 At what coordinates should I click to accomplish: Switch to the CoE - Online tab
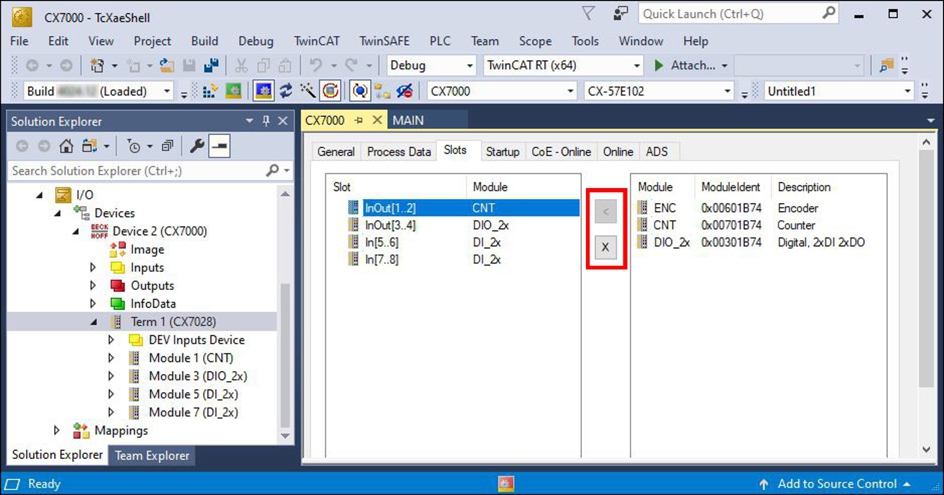coord(561,152)
